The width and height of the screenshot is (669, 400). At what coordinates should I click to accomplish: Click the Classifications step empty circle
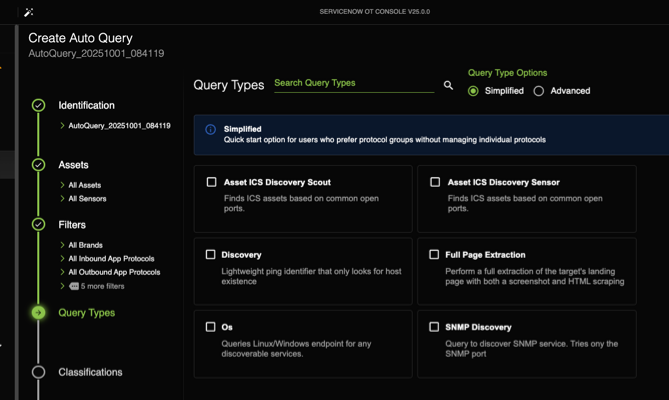click(38, 372)
